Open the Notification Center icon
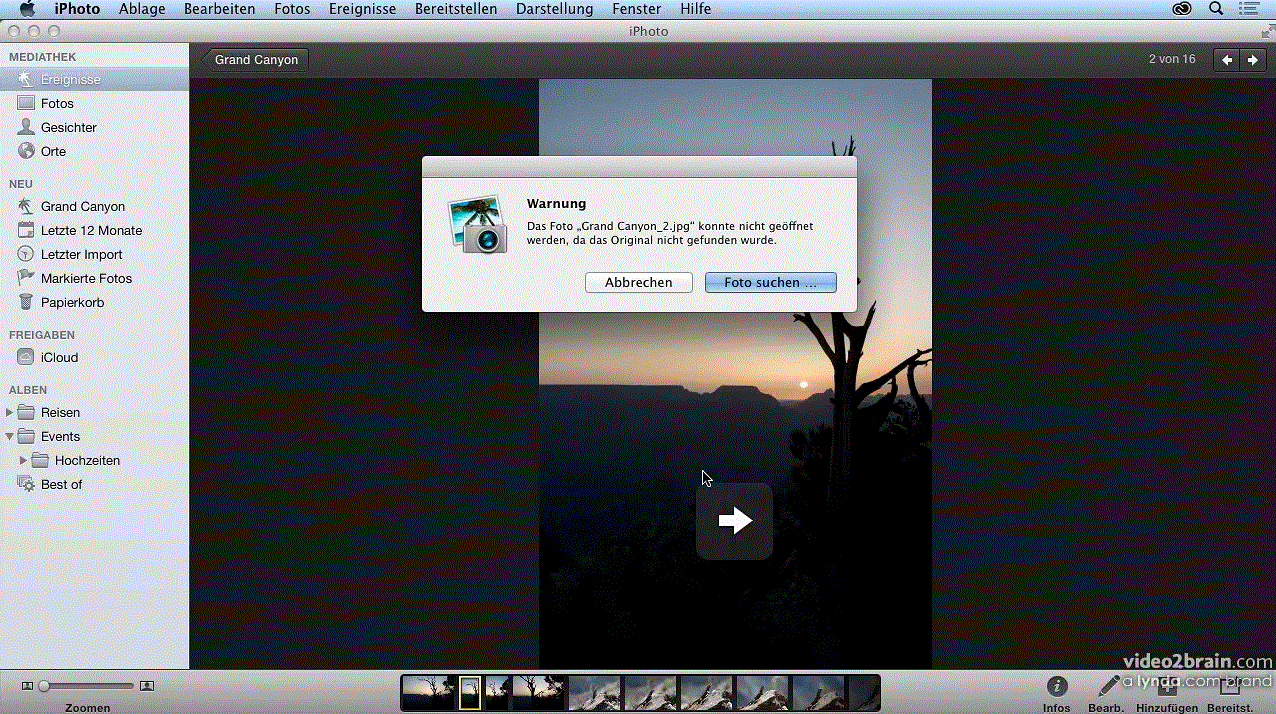Image resolution: width=1276 pixels, height=714 pixels. tap(1249, 9)
